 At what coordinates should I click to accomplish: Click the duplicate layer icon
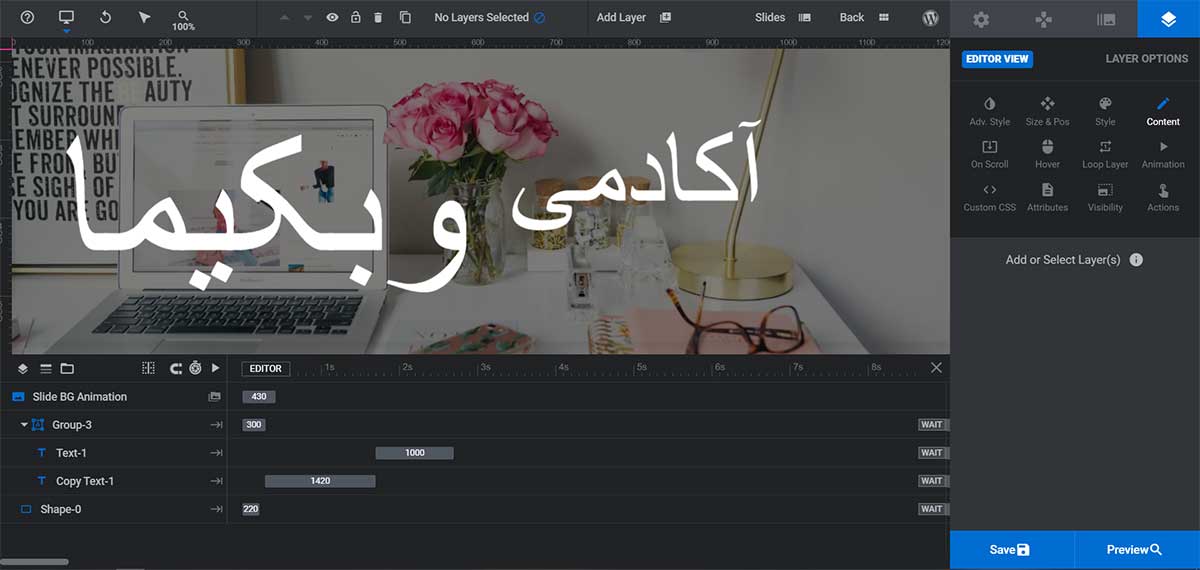[x=405, y=18]
